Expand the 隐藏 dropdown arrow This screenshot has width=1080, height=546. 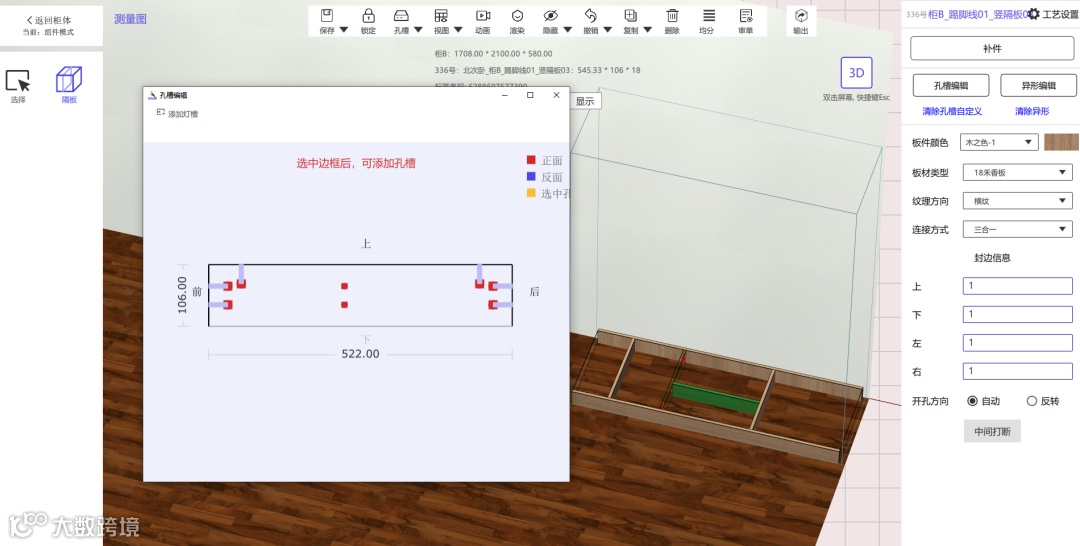(568, 30)
